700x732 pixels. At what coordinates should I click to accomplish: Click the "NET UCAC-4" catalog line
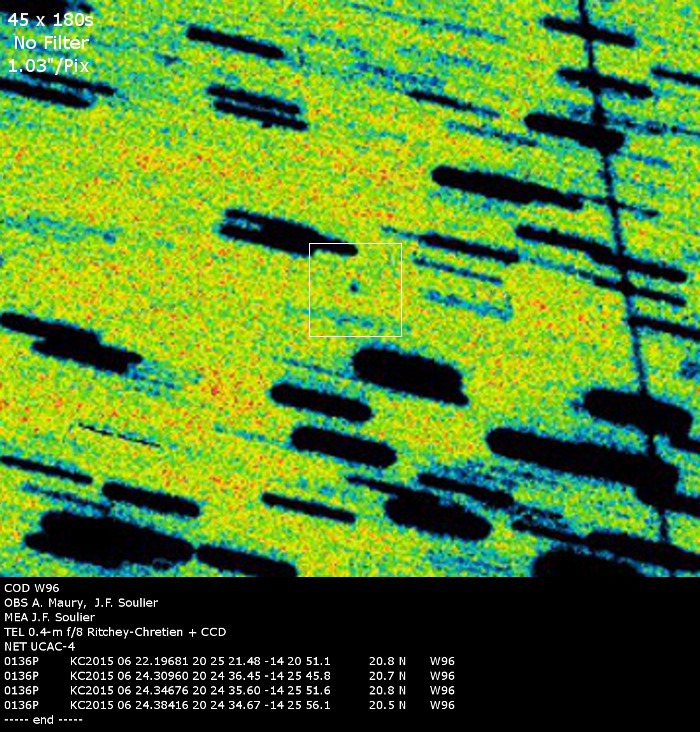[40, 646]
